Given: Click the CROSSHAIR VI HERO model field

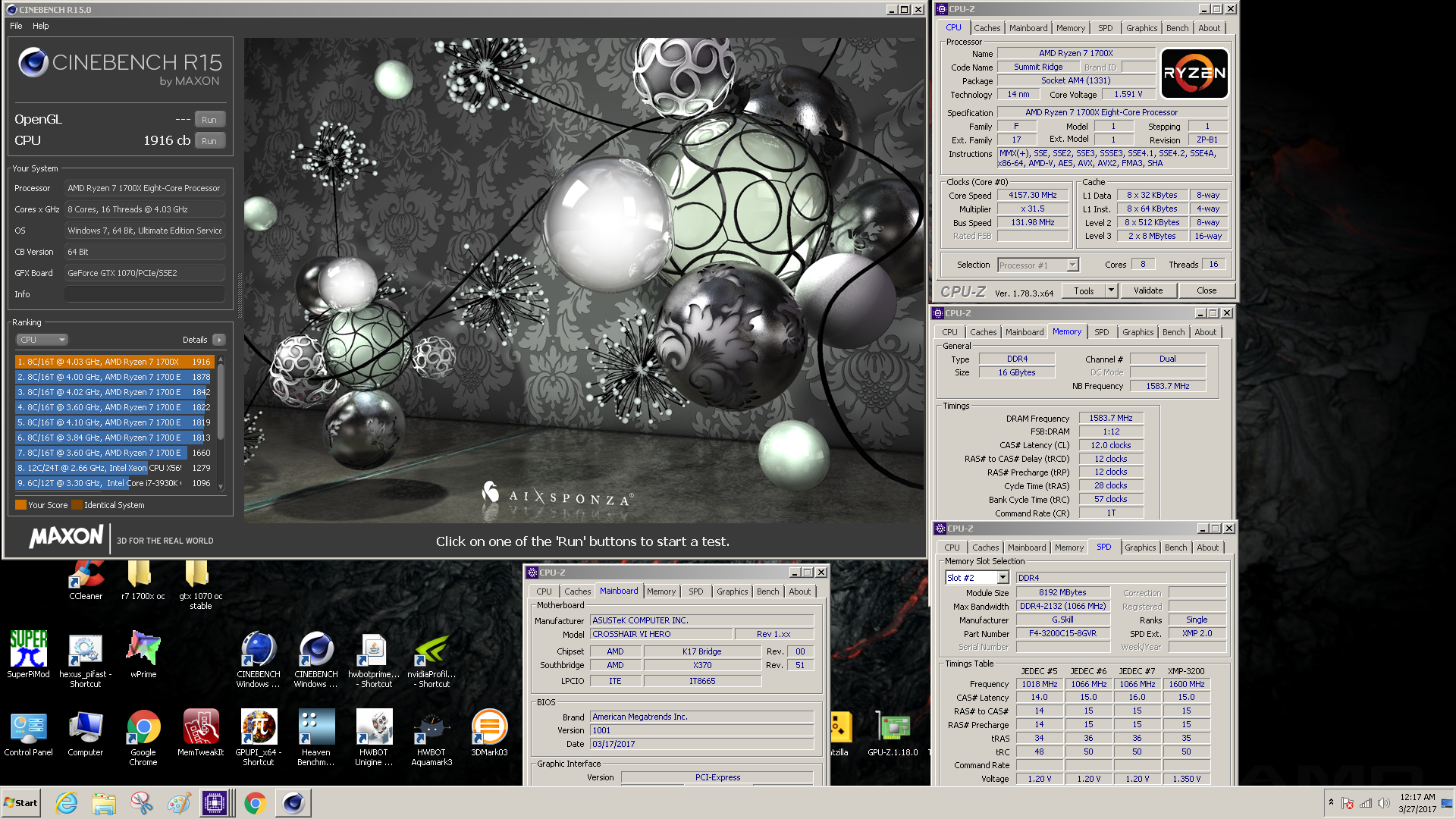Looking at the screenshot, I should pos(662,634).
